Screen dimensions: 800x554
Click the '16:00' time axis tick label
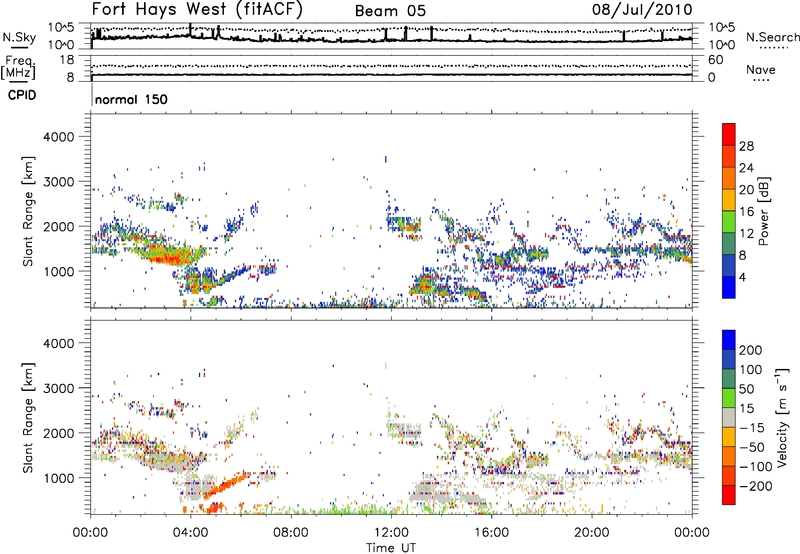pos(491,533)
